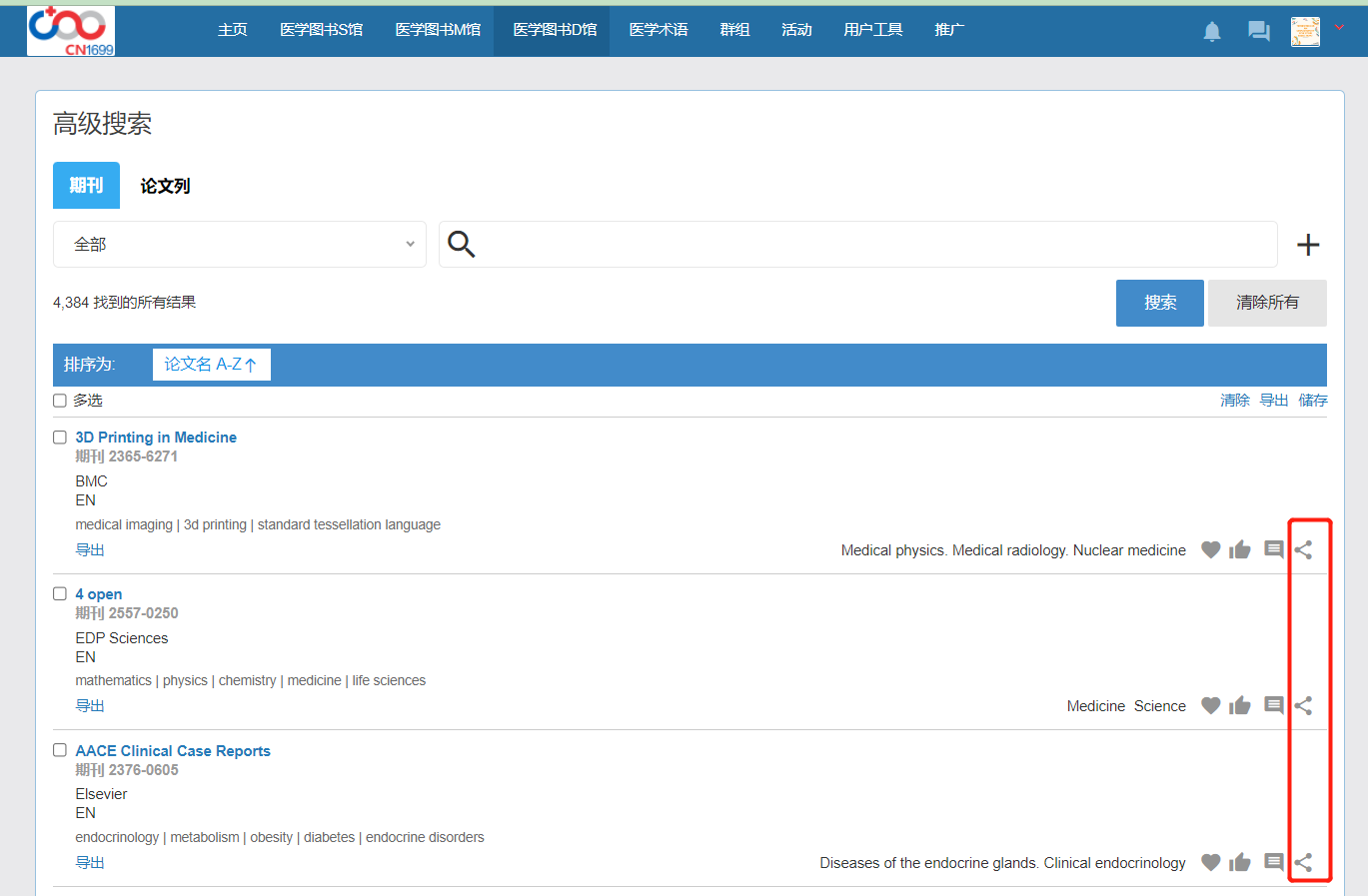Click keyword endocrinology
Viewport: 1368px width, 896px height.
click(117, 837)
